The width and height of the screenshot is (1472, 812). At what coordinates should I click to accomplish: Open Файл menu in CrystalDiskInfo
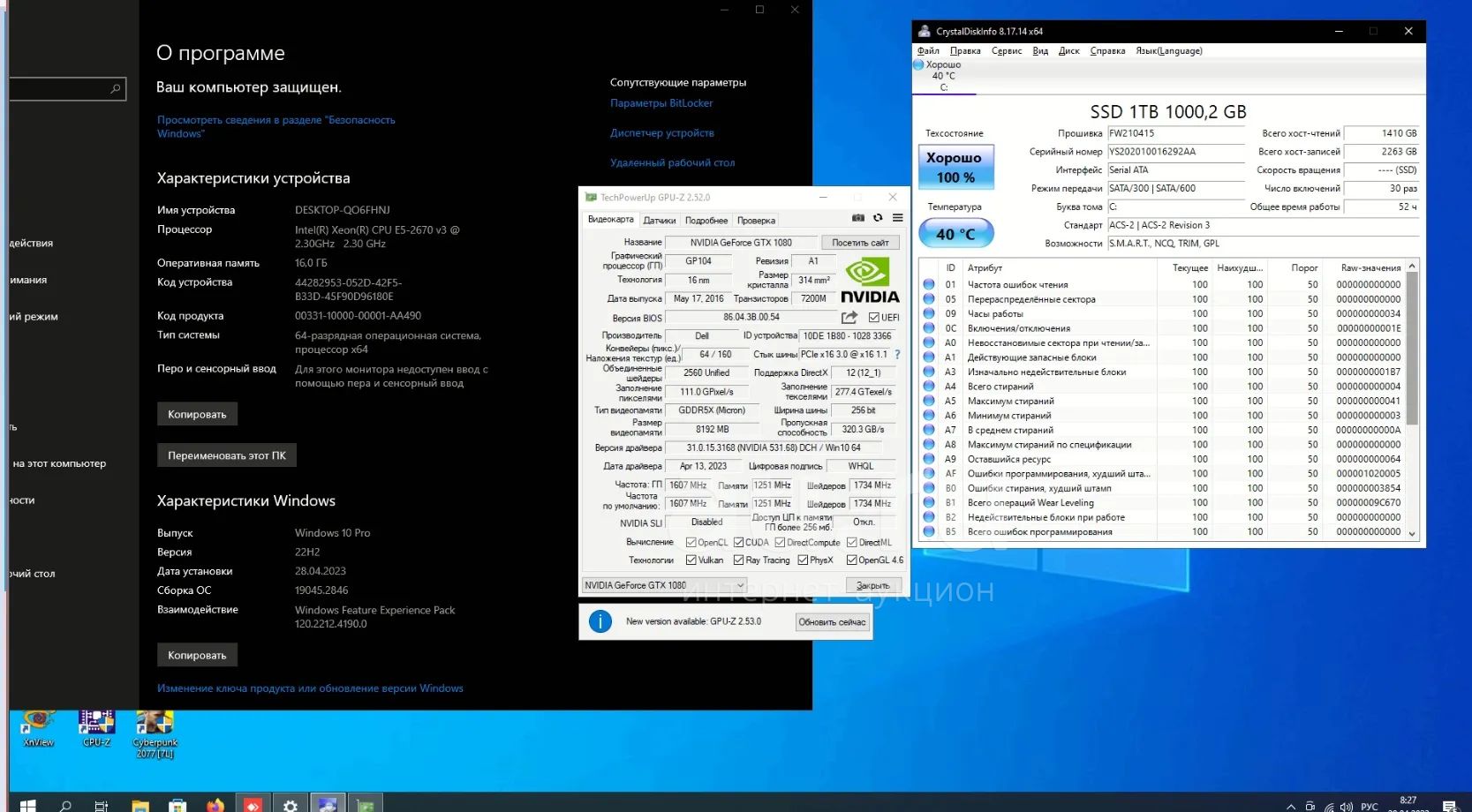(x=928, y=51)
